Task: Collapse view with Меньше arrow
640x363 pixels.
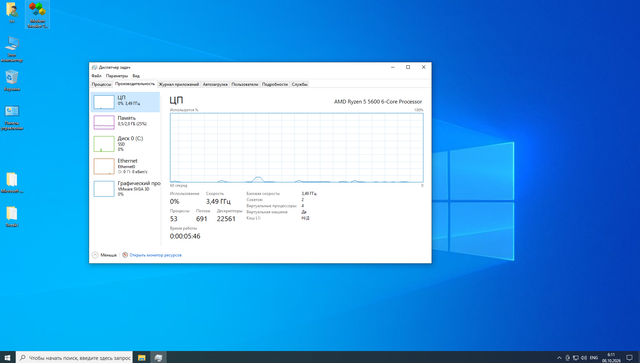Action: (95, 255)
